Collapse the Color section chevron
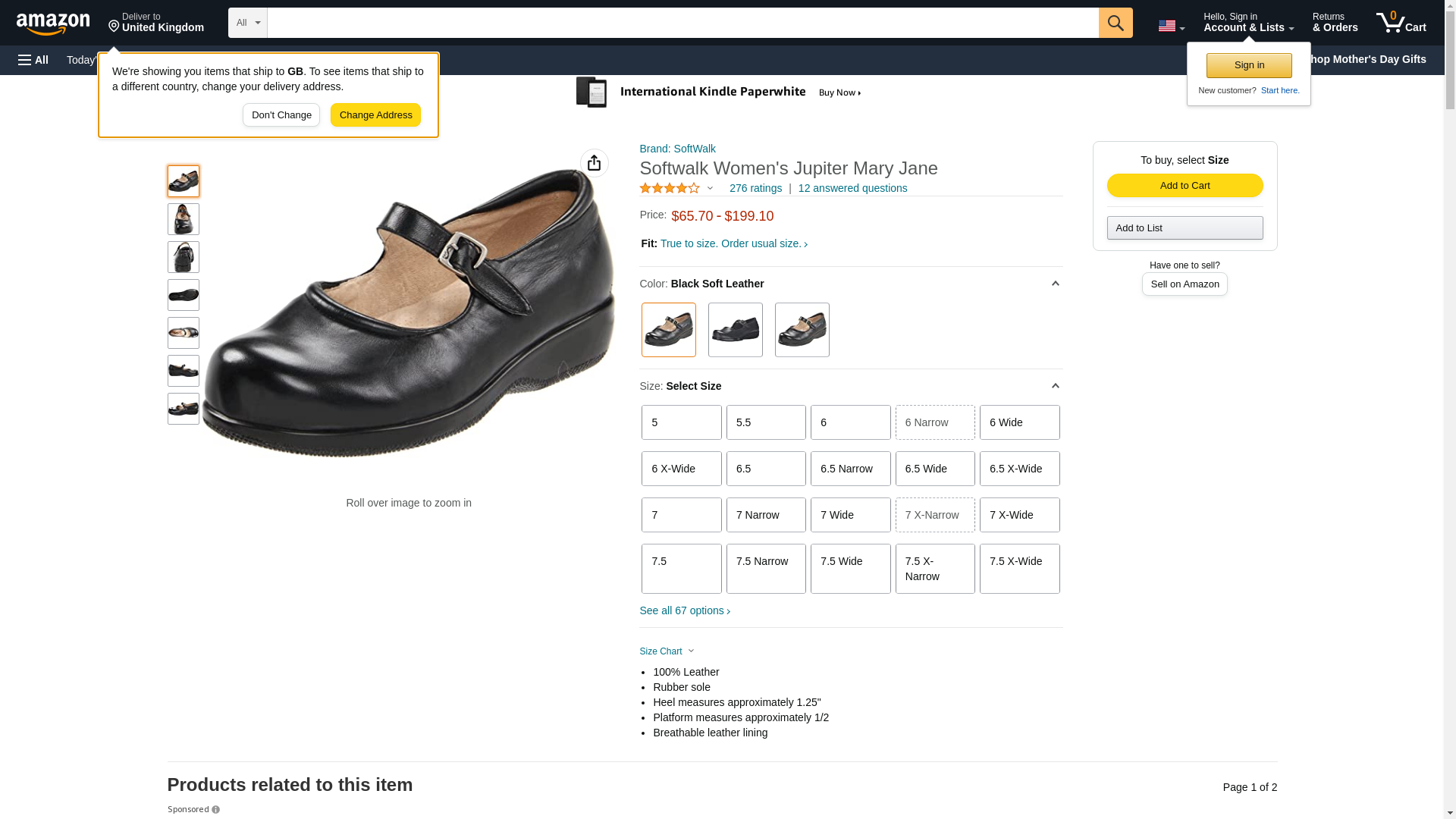 1055,284
